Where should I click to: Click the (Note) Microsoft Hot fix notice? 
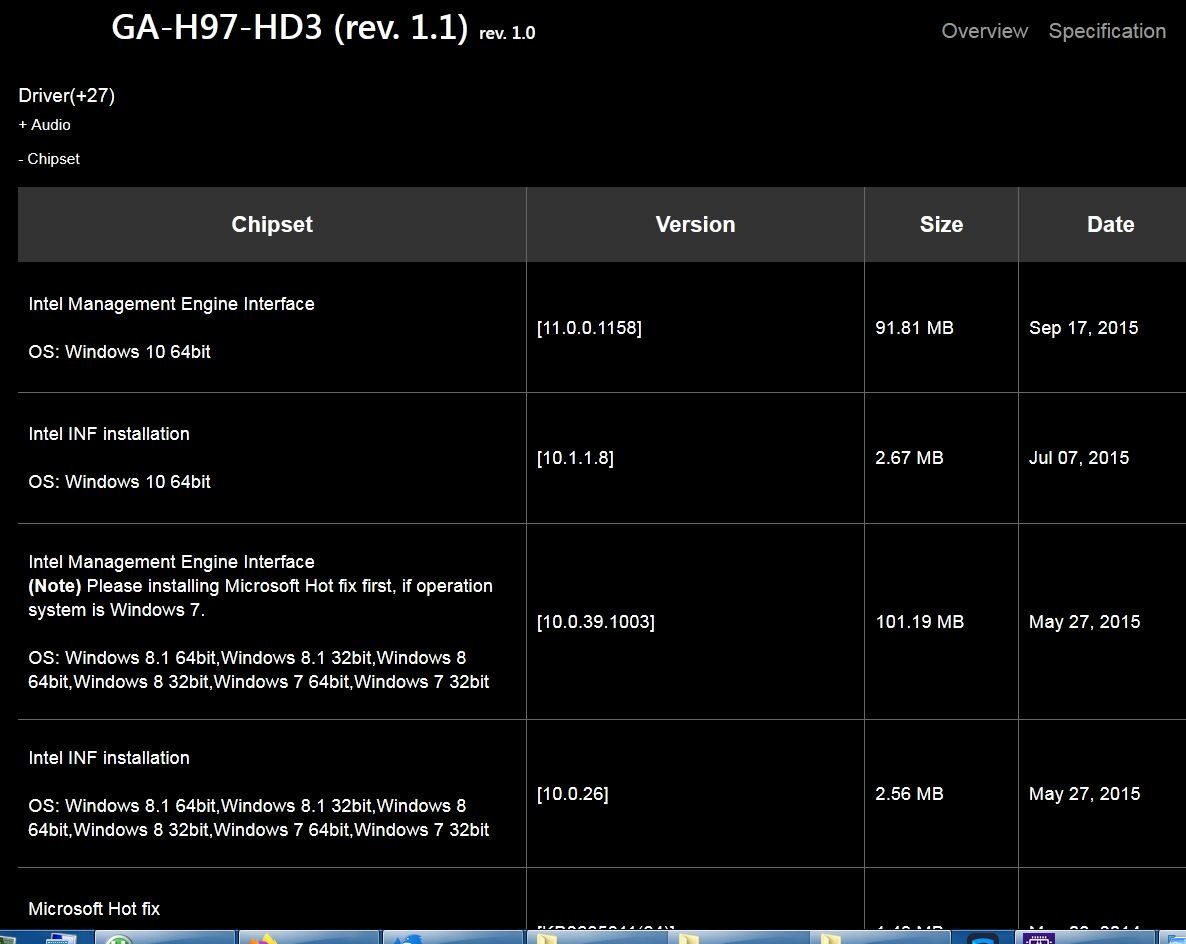[260, 598]
